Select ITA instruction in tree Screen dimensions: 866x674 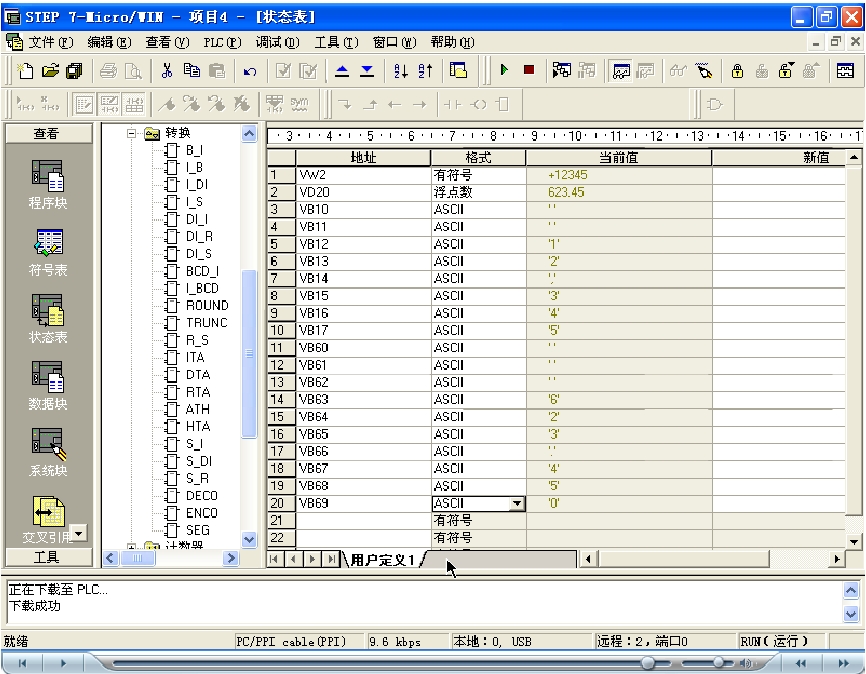click(195, 357)
